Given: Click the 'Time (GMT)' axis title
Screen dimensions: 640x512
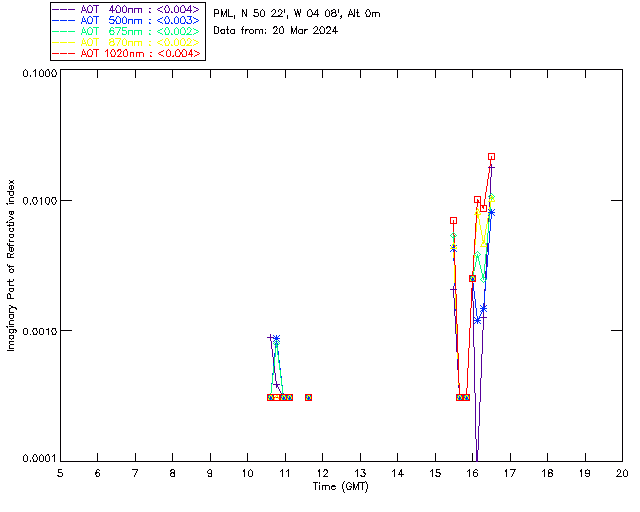Looking at the screenshot, I should 340,487.
